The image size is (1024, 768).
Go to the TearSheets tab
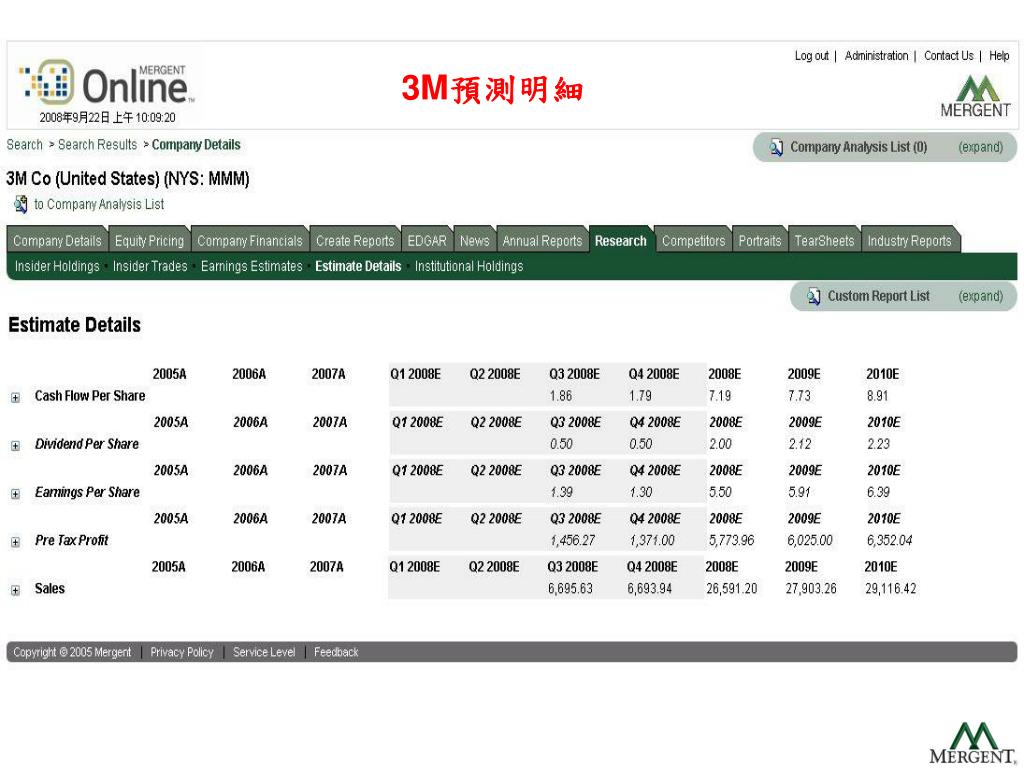(824, 241)
